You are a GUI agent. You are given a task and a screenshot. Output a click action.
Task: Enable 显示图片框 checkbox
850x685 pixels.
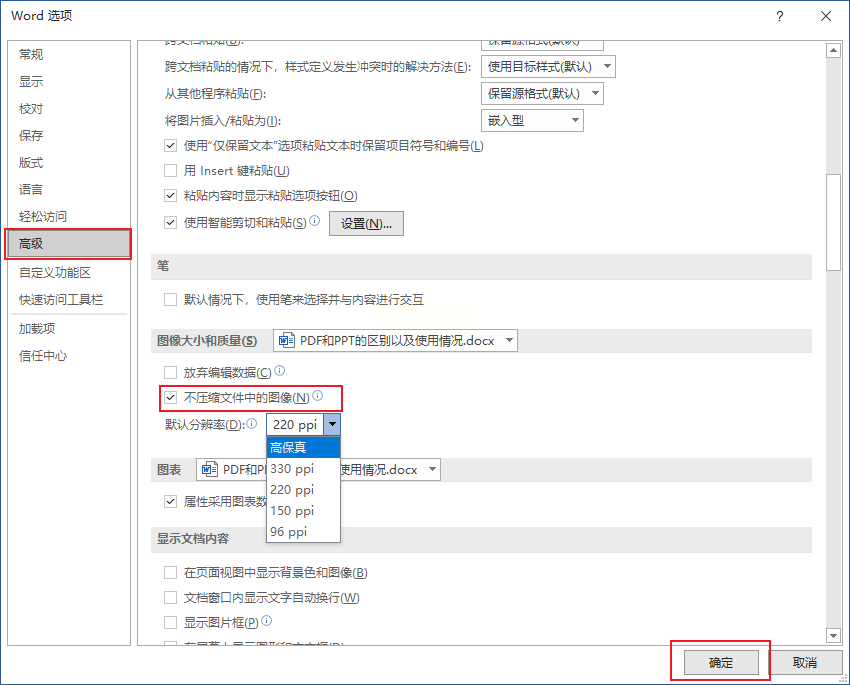pyautogui.click(x=170, y=623)
